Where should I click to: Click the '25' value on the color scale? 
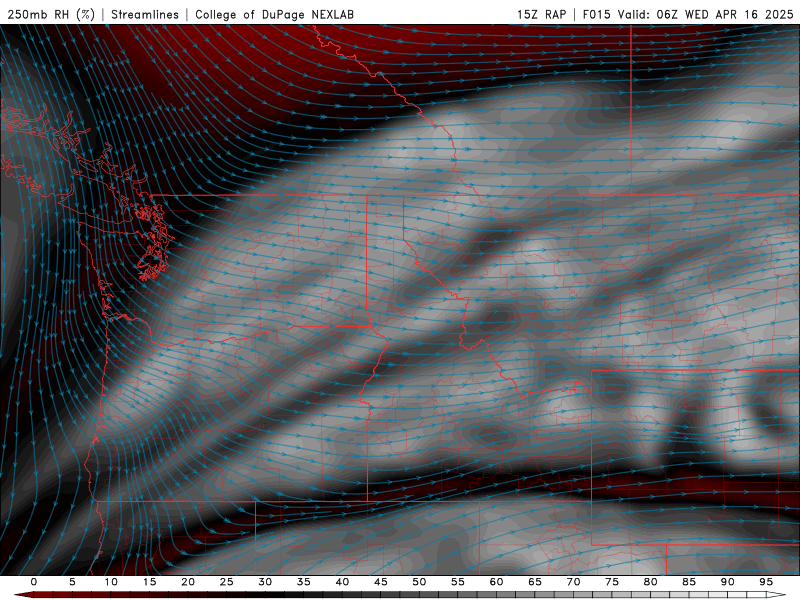[227, 582]
